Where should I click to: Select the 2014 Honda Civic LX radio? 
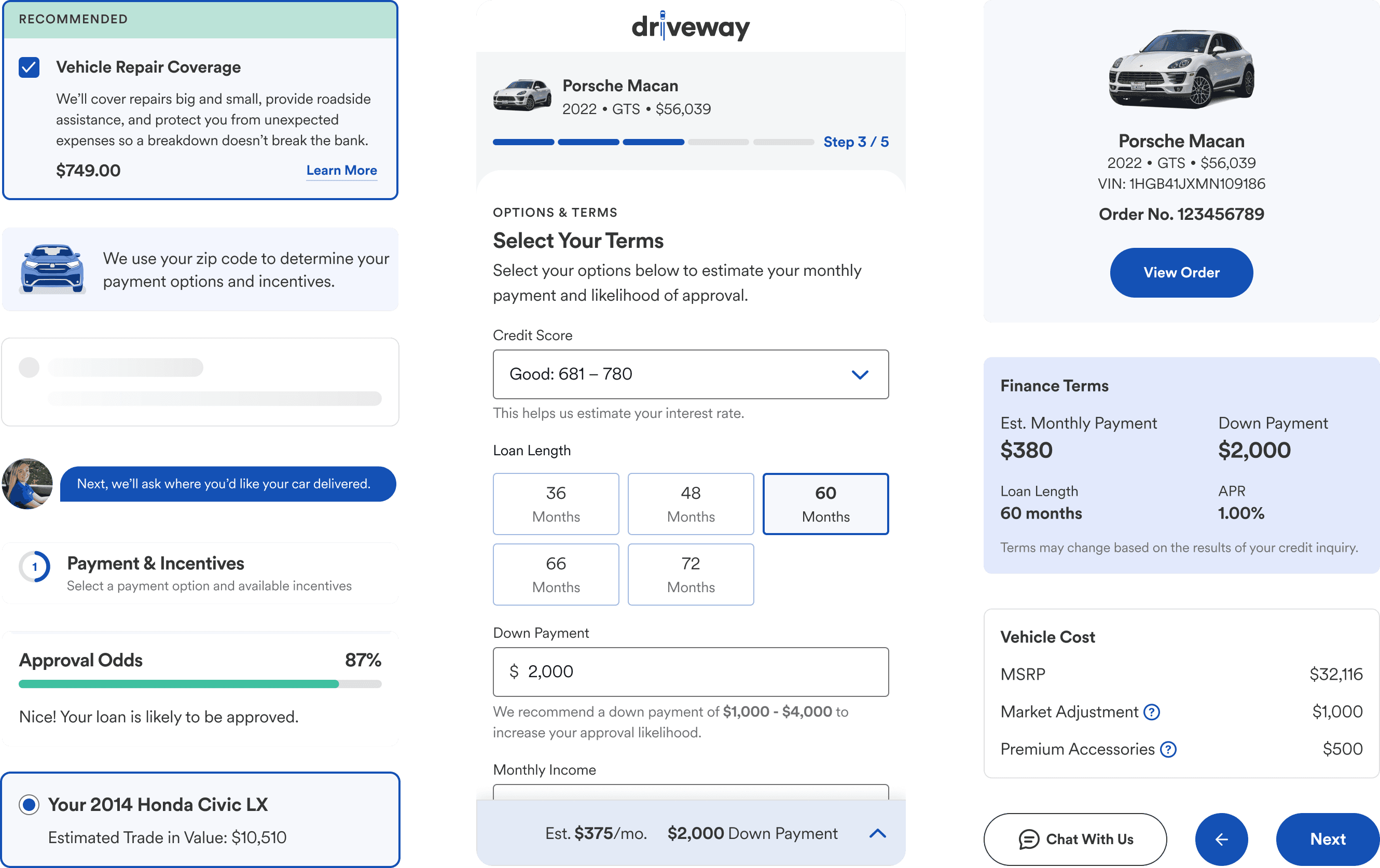29,804
